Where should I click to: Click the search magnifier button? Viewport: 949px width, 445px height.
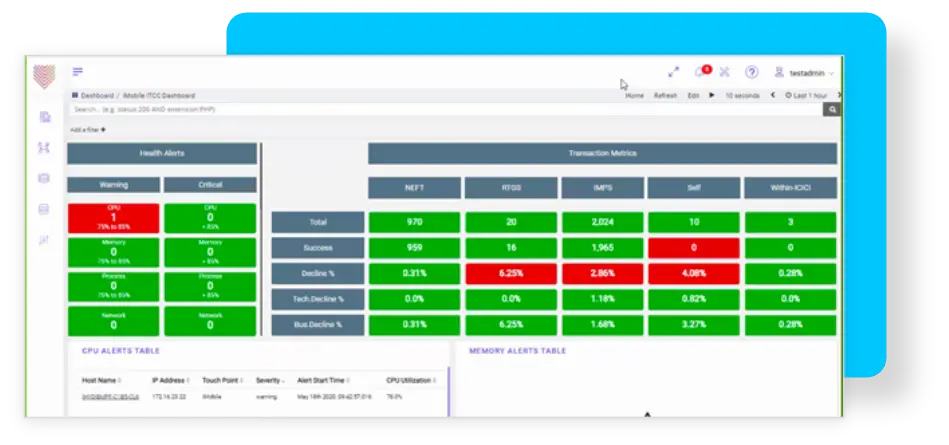830,109
